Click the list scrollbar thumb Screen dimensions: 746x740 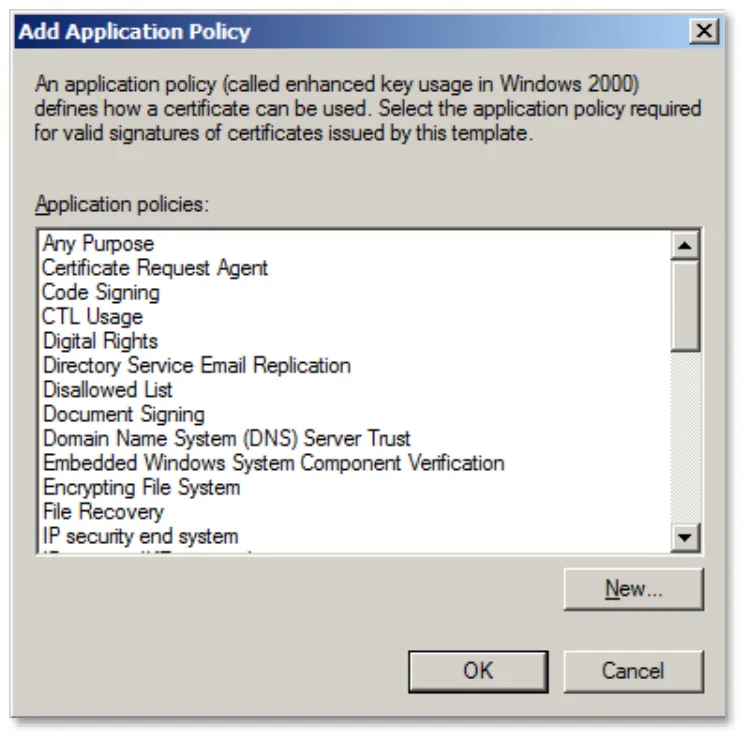pos(685,306)
